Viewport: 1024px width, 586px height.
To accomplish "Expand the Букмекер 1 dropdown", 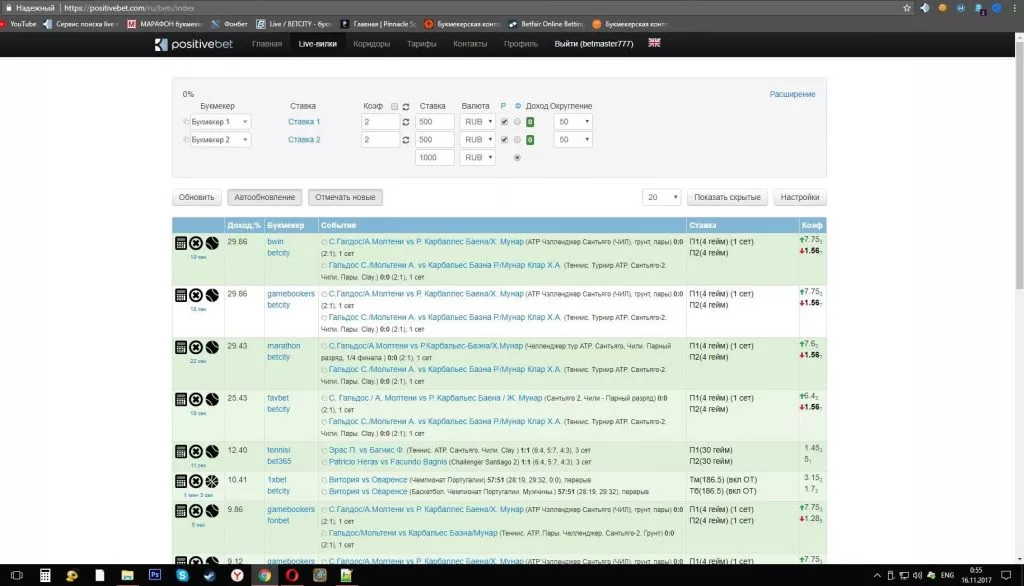I will 220,122.
